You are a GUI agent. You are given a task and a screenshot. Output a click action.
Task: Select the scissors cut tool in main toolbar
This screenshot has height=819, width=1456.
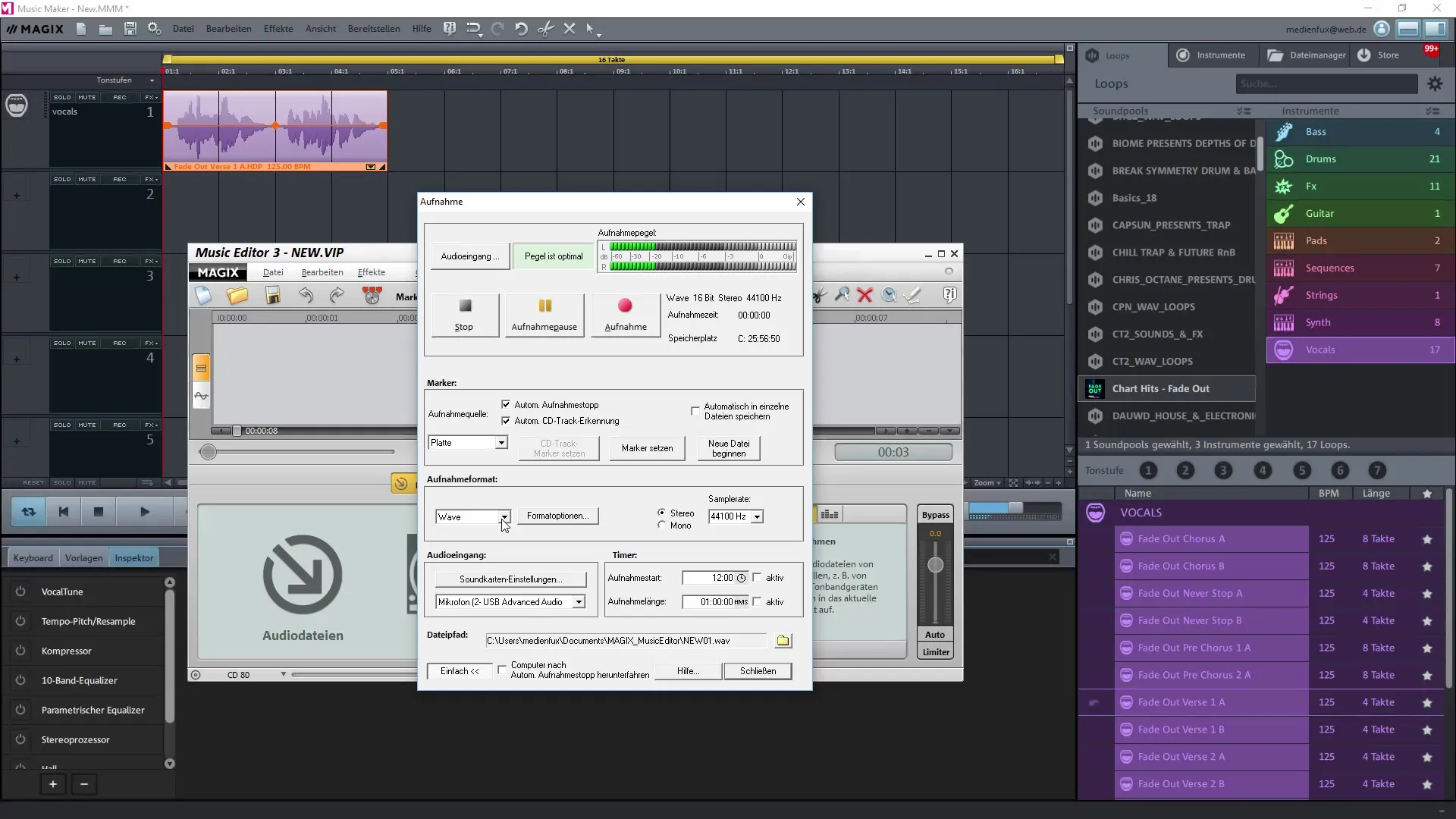tap(545, 29)
